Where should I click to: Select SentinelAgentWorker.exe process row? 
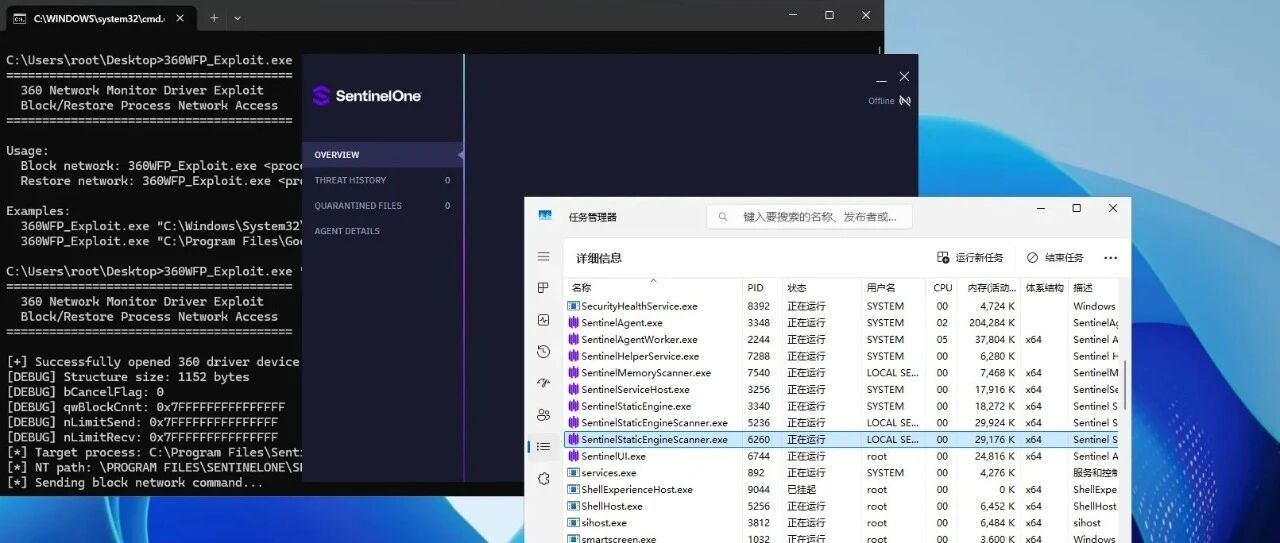[843, 339]
